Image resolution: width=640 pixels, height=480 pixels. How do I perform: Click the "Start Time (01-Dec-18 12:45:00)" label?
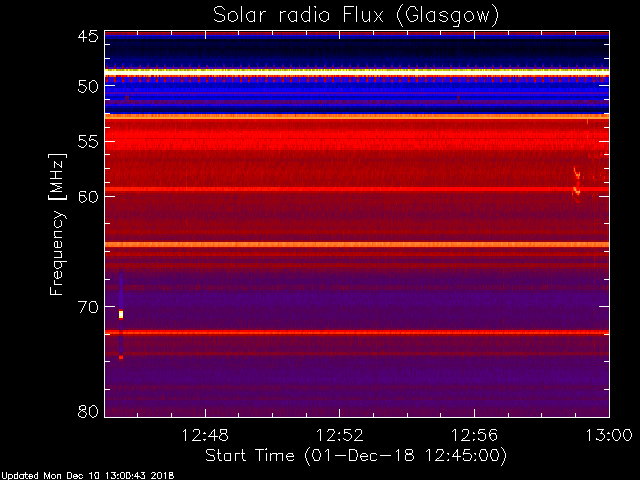(356, 456)
